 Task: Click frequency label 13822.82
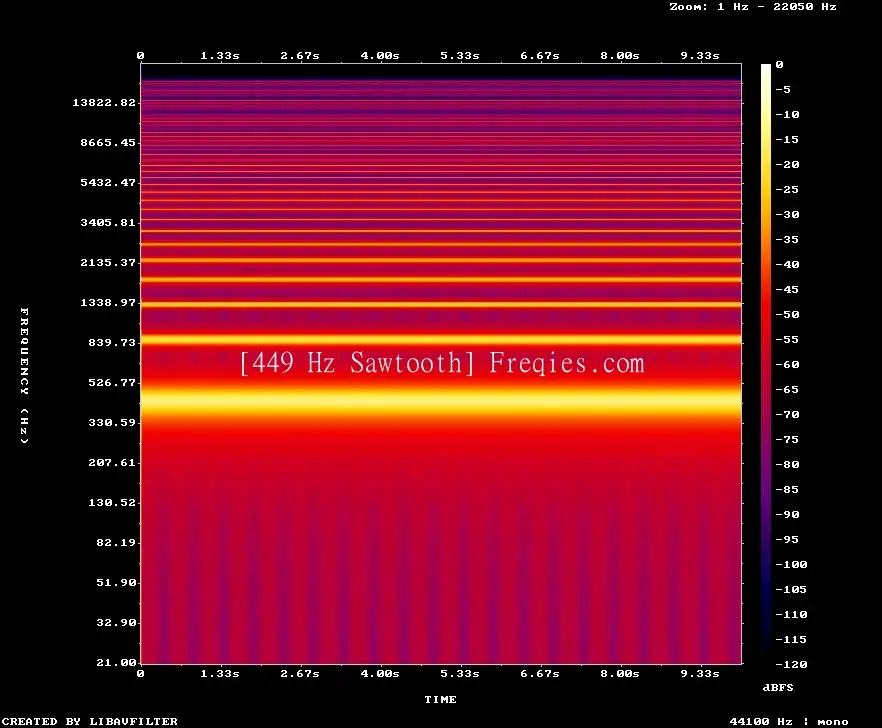pyautogui.click(x=104, y=102)
